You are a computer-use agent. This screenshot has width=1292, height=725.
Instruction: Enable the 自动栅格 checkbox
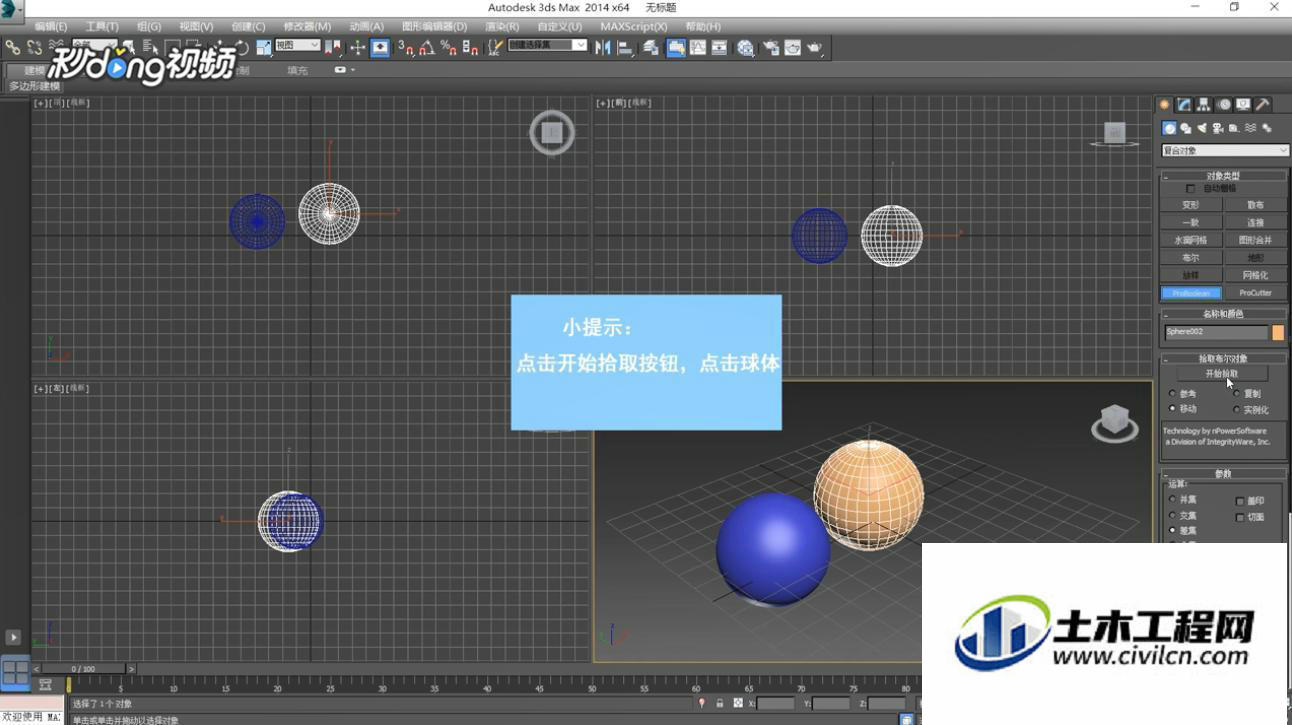point(1190,188)
